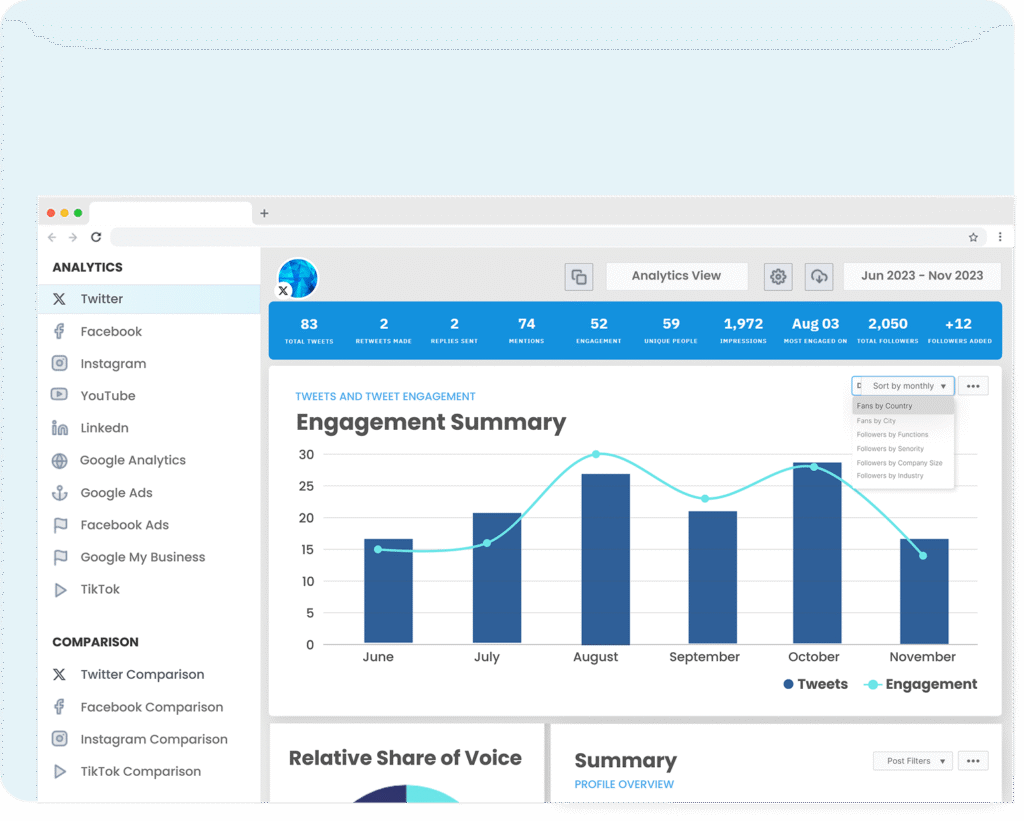Viewport: 1024px width, 821px height.
Task: Expand the Sort by monthly dropdown
Action: coord(908,386)
